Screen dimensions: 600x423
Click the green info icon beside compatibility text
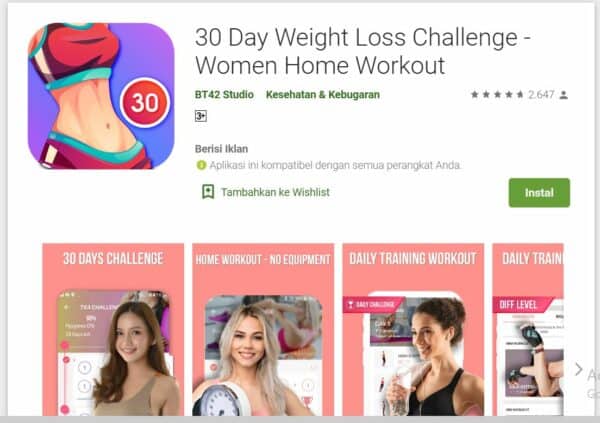[201, 165]
